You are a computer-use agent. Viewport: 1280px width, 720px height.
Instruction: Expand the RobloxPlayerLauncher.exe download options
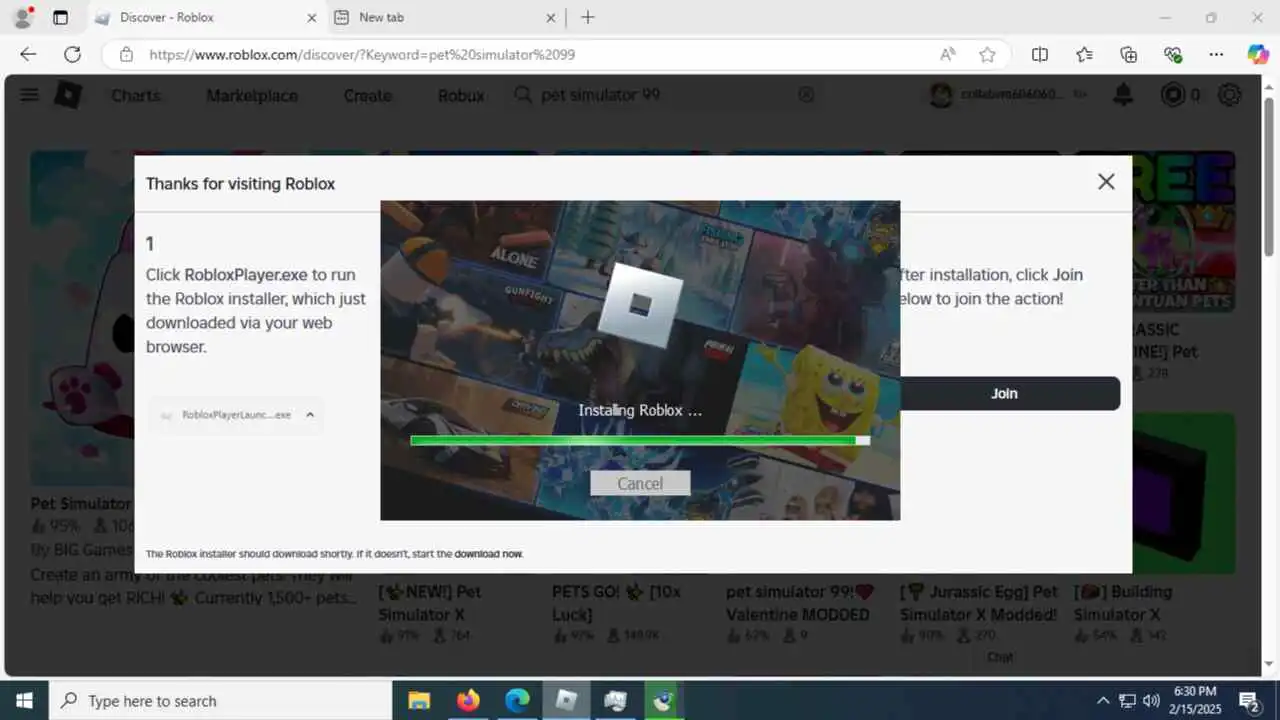310,414
